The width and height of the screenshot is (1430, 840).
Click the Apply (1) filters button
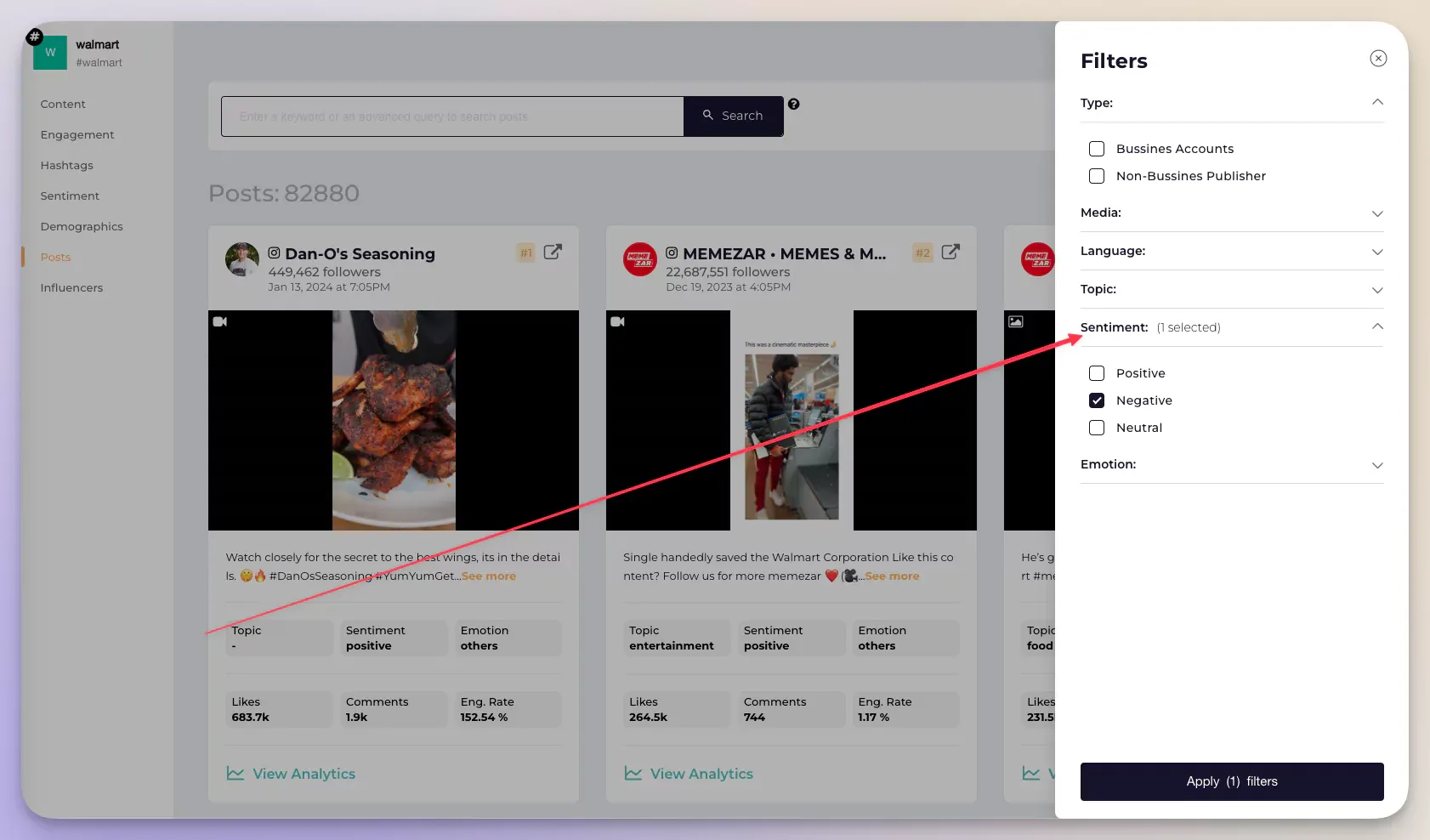(x=1232, y=781)
